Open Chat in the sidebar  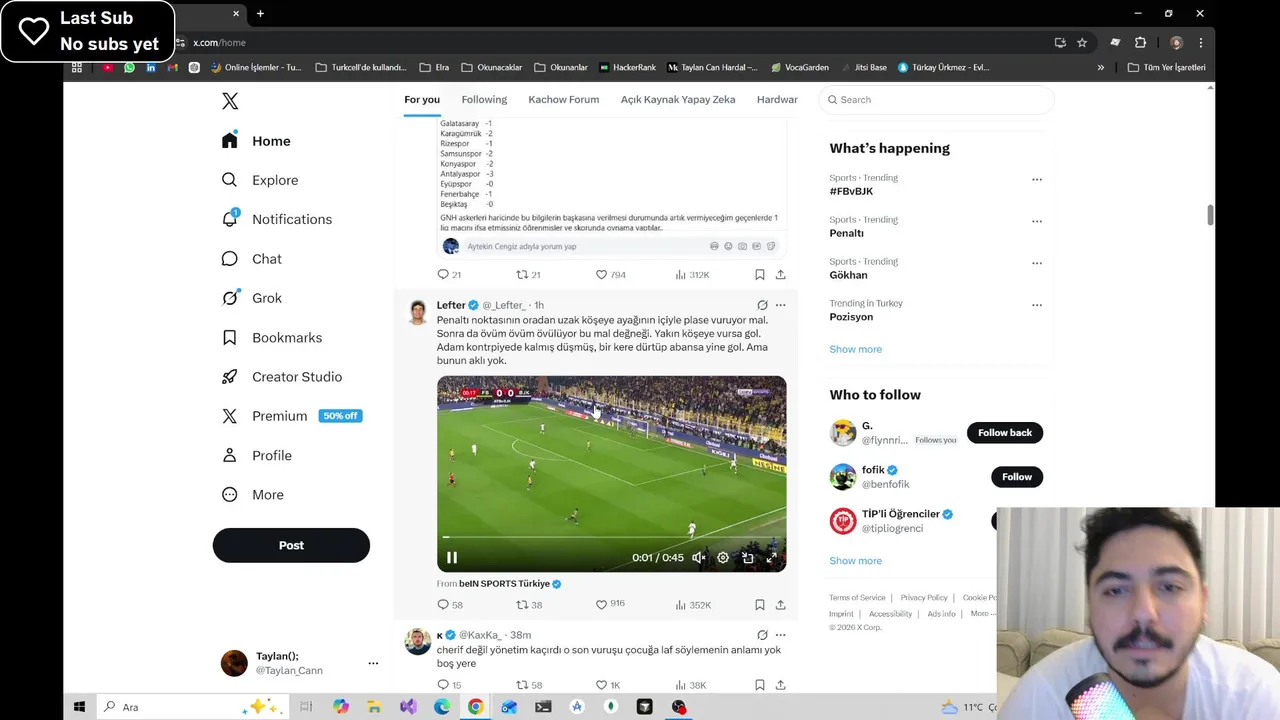(x=252, y=259)
